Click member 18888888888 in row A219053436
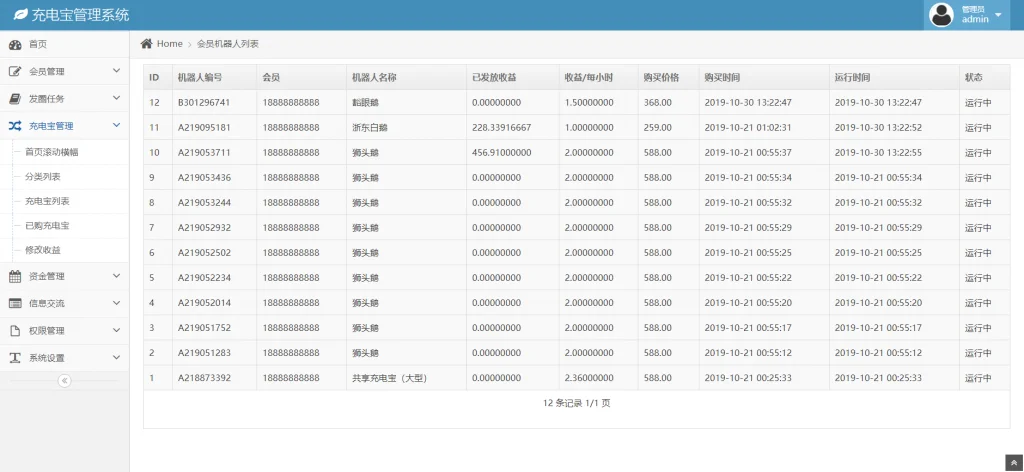This screenshot has width=1024, height=472. pyautogui.click(x=291, y=178)
